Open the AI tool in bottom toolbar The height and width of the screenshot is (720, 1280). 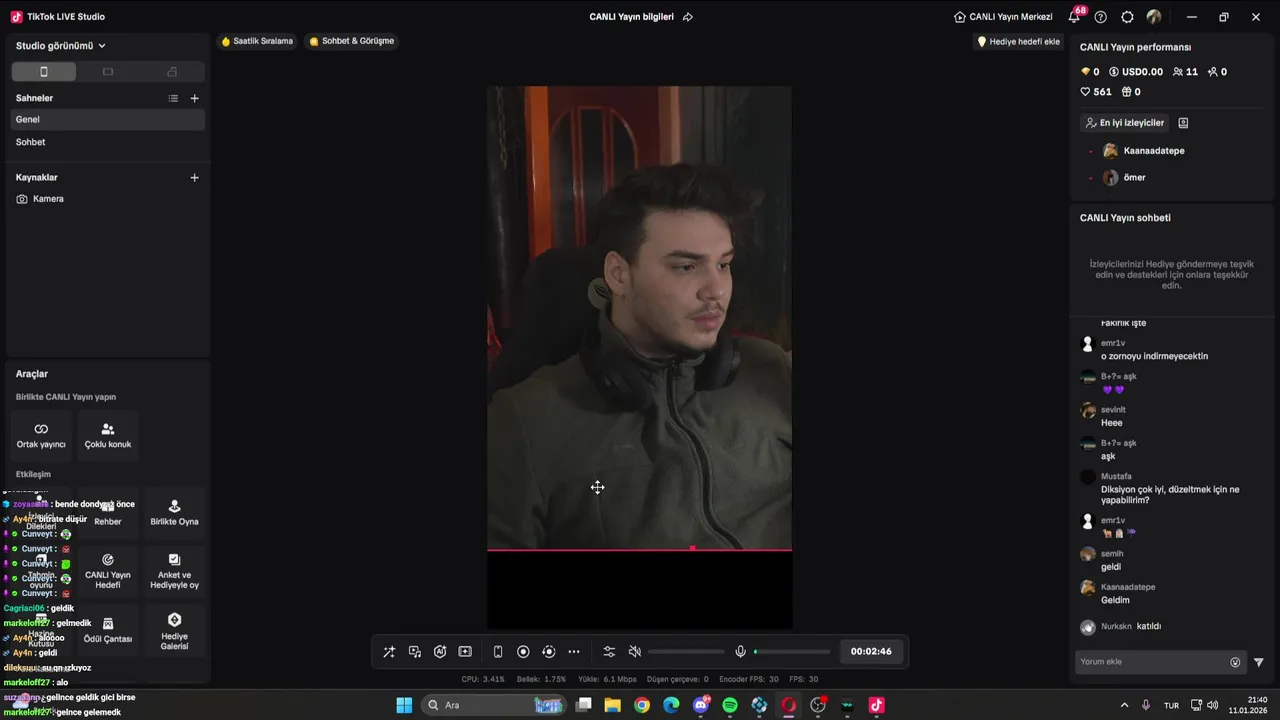[440, 652]
